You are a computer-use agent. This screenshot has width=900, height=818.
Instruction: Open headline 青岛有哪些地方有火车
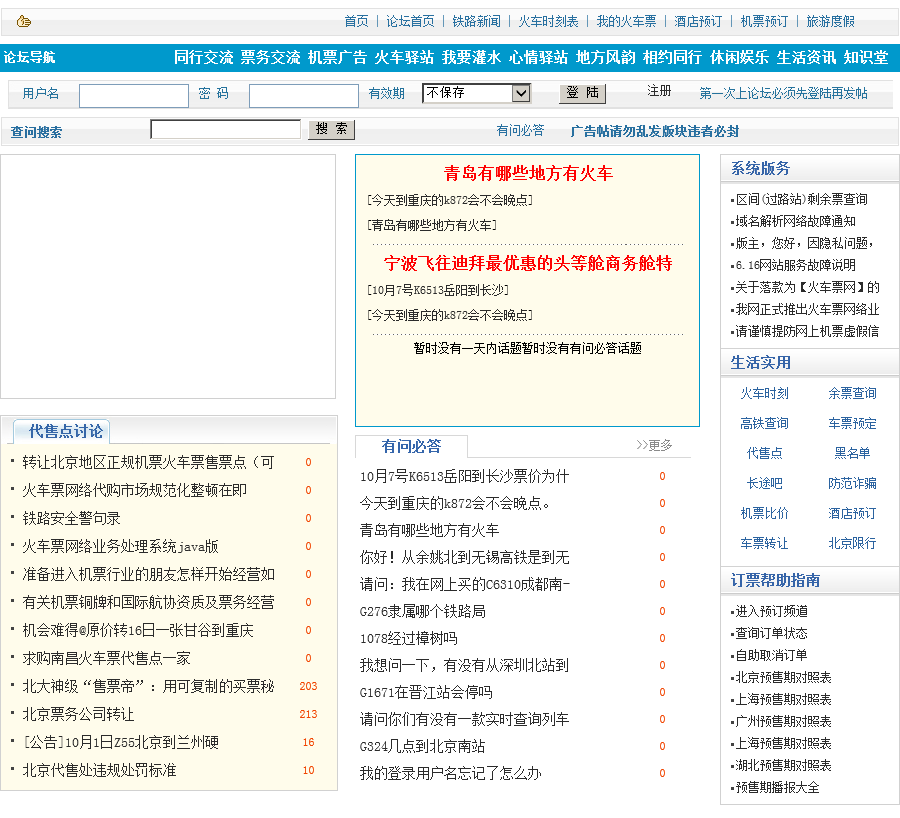pos(528,174)
